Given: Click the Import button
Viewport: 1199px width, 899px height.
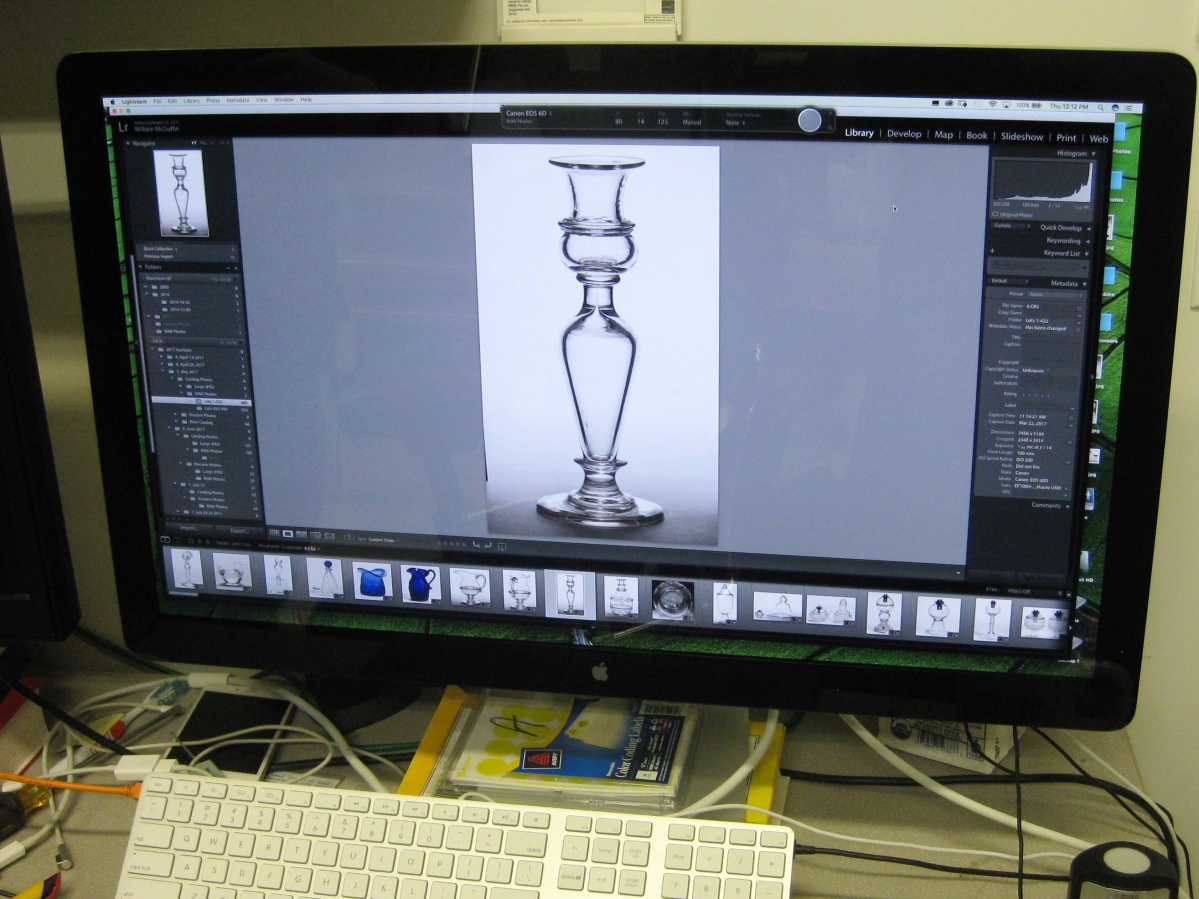Looking at the screenshot, I should click(x=188, y=528).
